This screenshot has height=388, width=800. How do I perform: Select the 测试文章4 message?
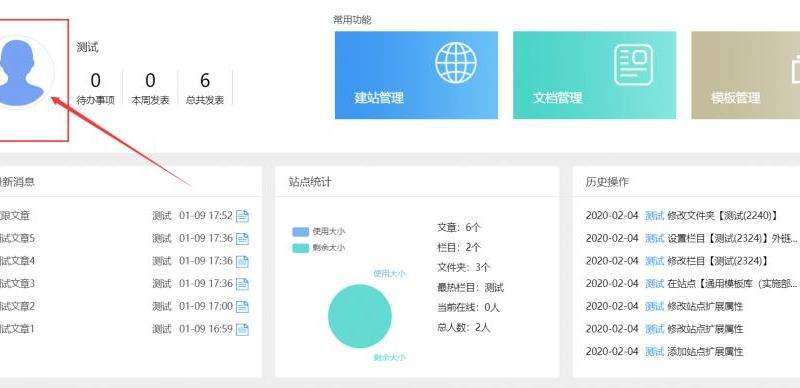click(17, 261)
